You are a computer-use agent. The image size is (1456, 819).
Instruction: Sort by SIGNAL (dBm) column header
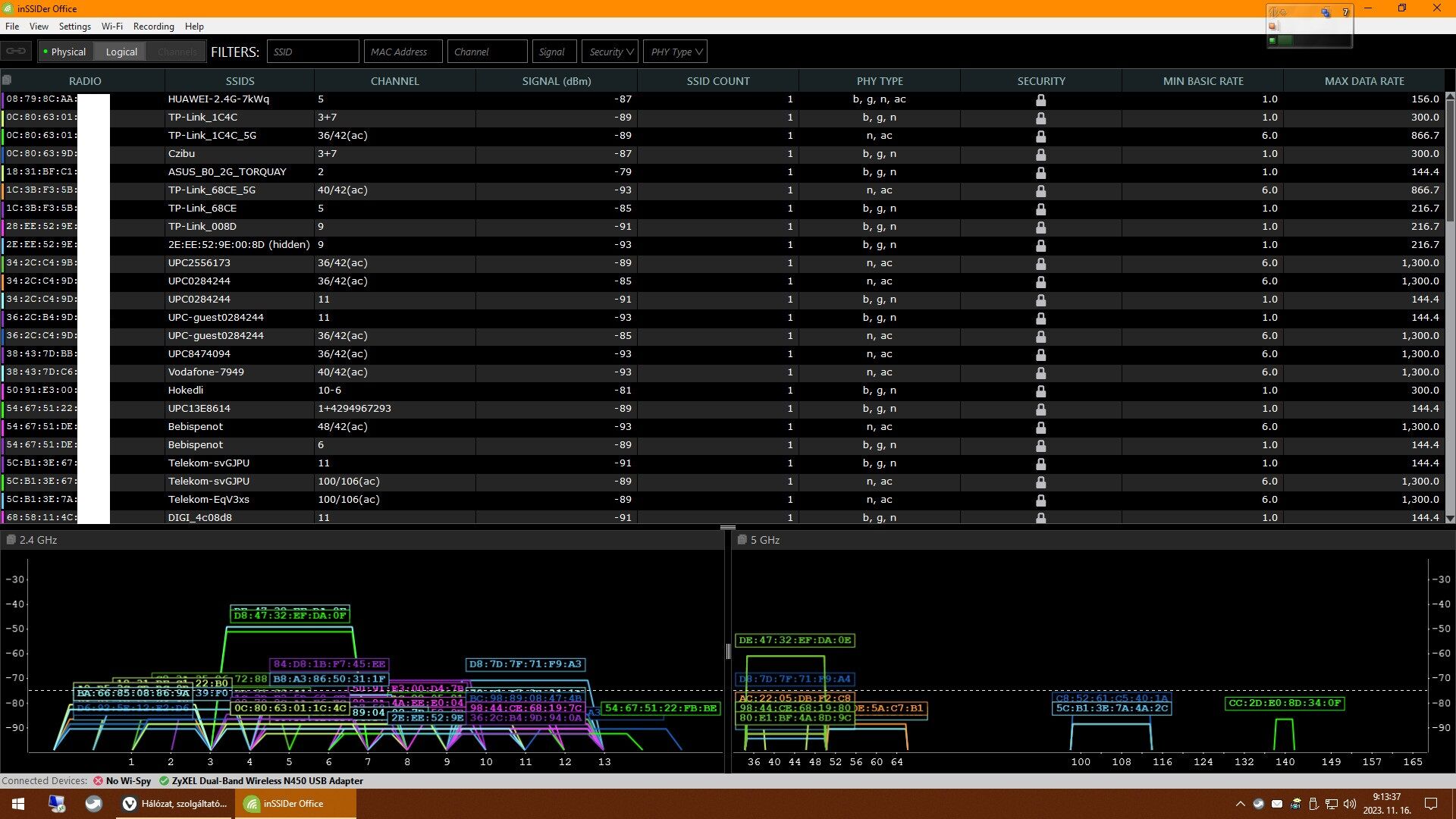557,80
